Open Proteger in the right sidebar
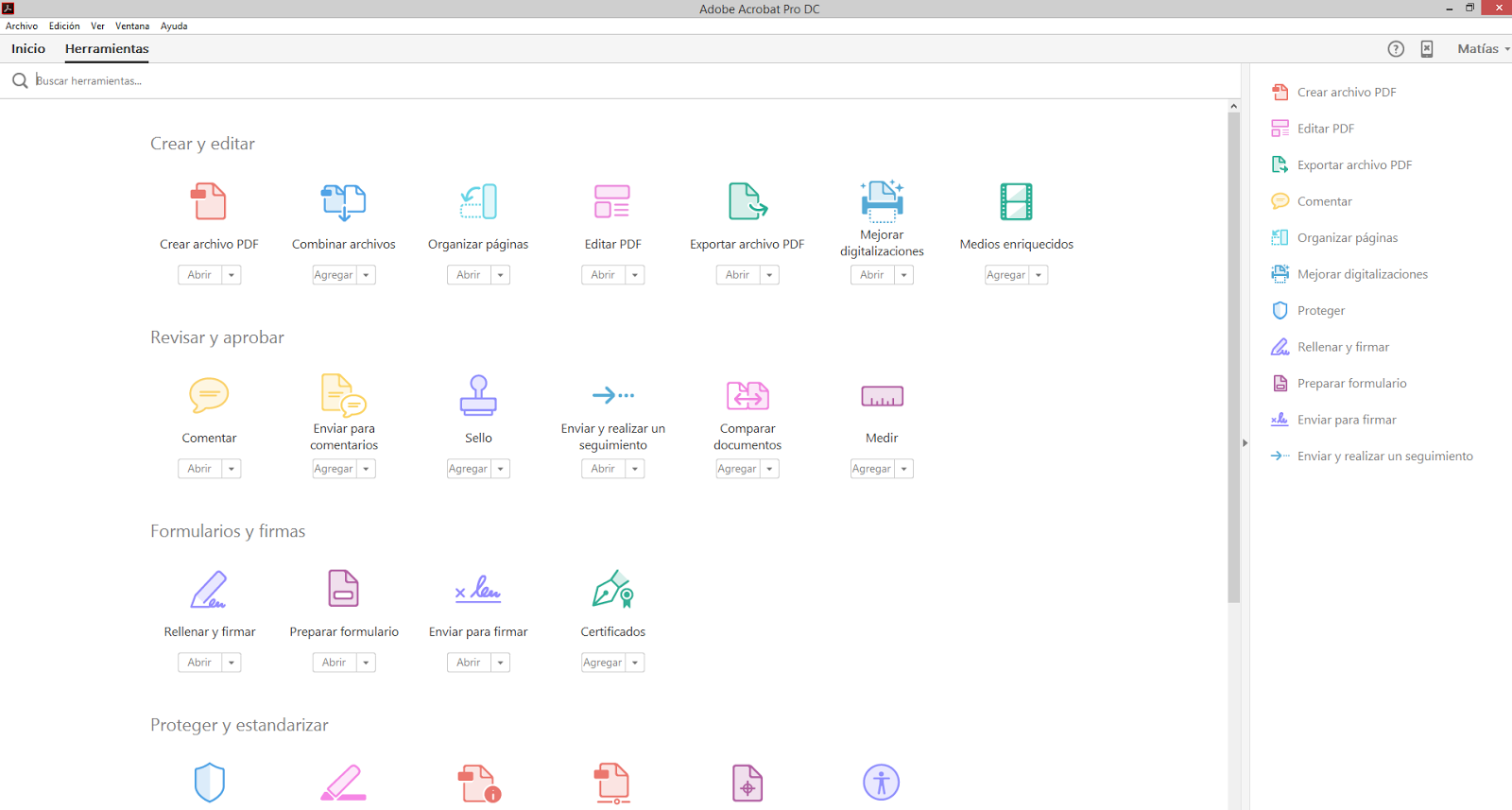 [x=1308, y=310]
